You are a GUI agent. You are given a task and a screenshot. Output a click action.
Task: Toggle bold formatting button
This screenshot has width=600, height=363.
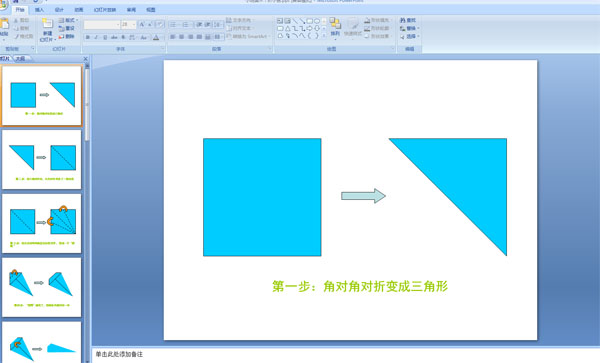[x=88, y=37]
